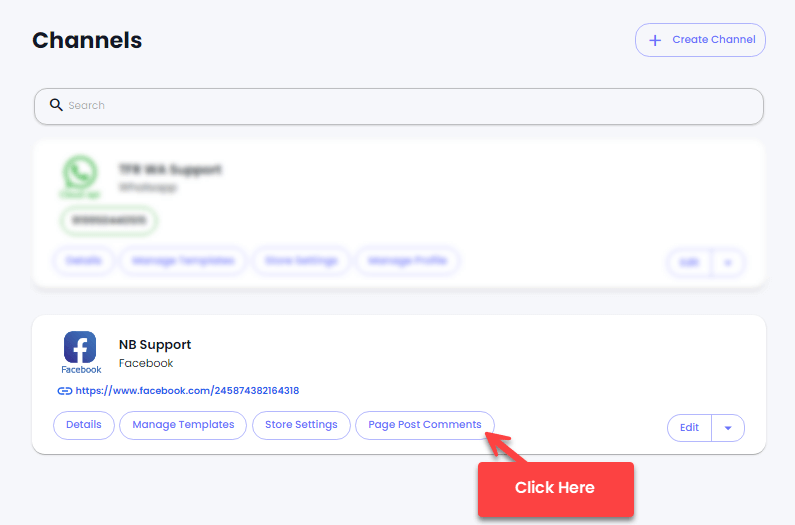Open Details for NB Support
This screenshot has width=795, height=525.
point(84,425)
